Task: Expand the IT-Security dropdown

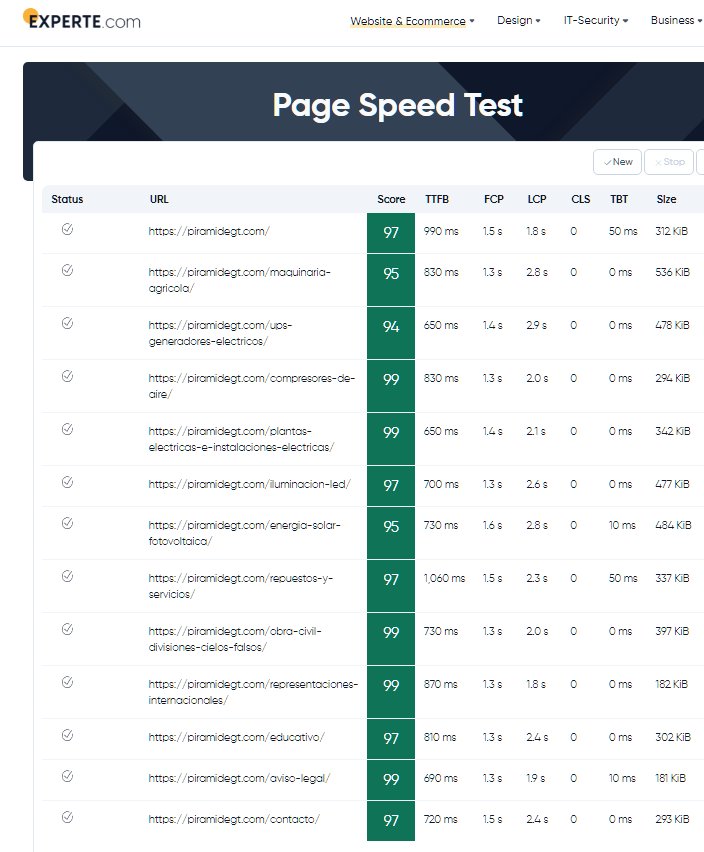Action: [596, 21]
